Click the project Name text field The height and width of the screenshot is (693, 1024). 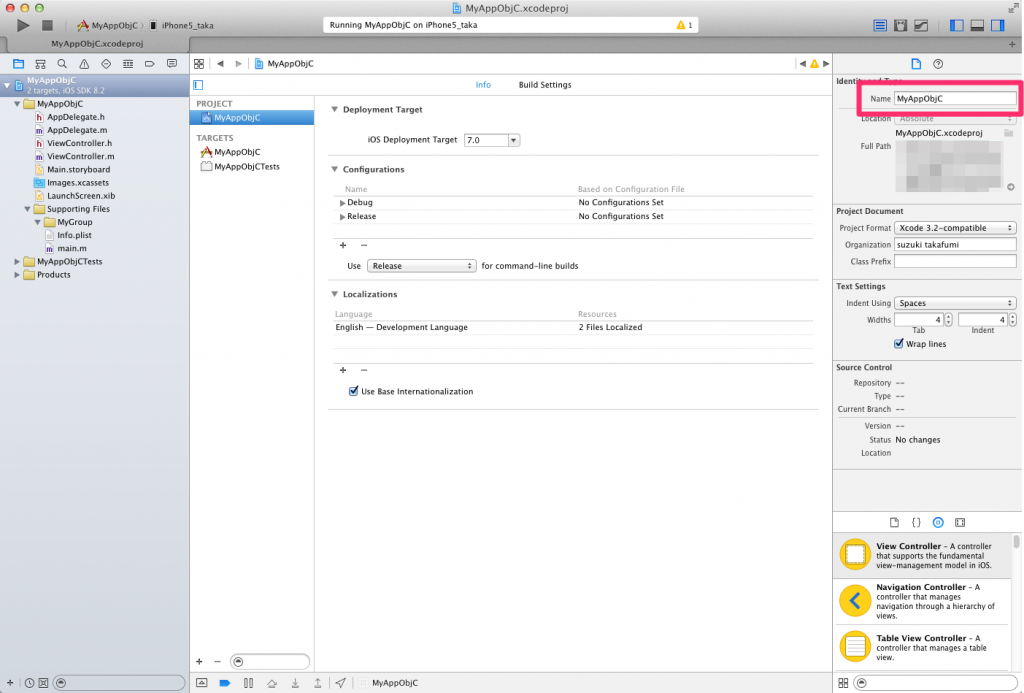[954, 99]
